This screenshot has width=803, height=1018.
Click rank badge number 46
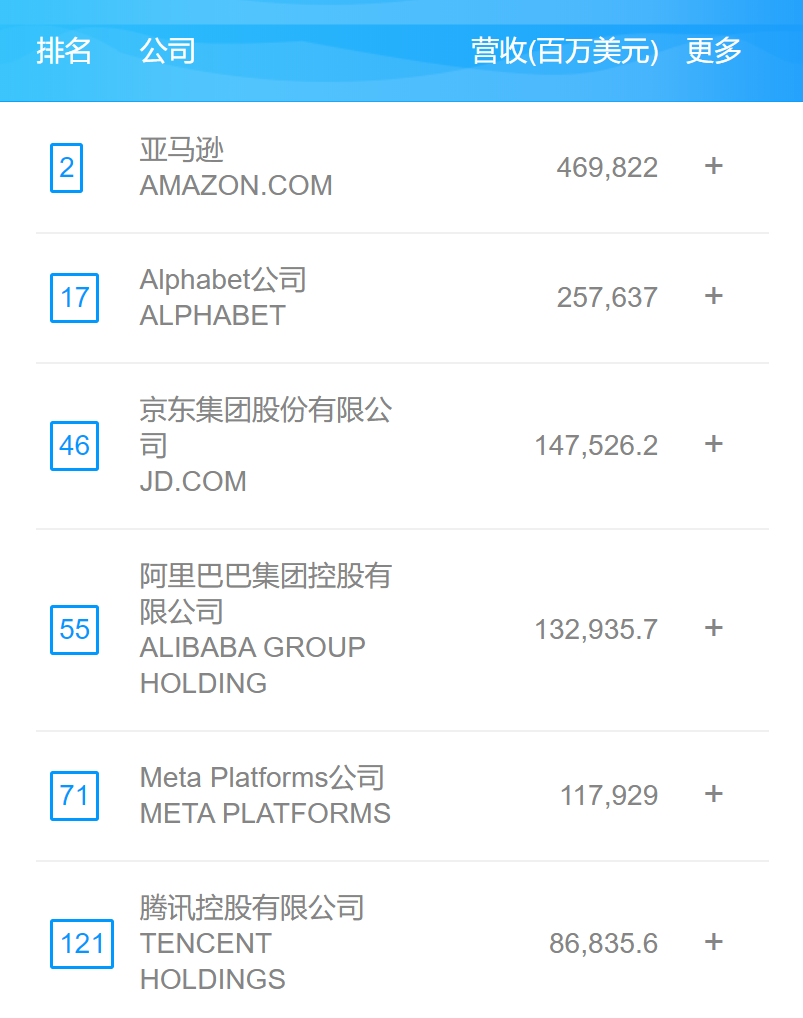[x=74, y=446]
